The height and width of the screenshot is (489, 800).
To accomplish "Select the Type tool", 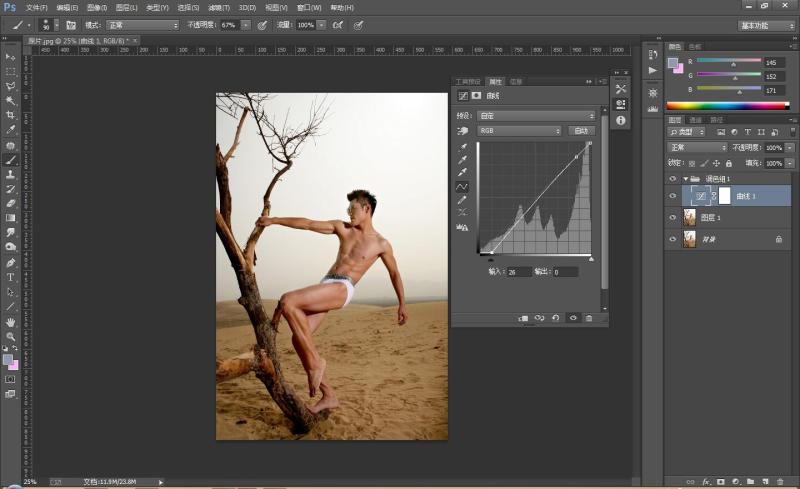I will tap(10, 277).
